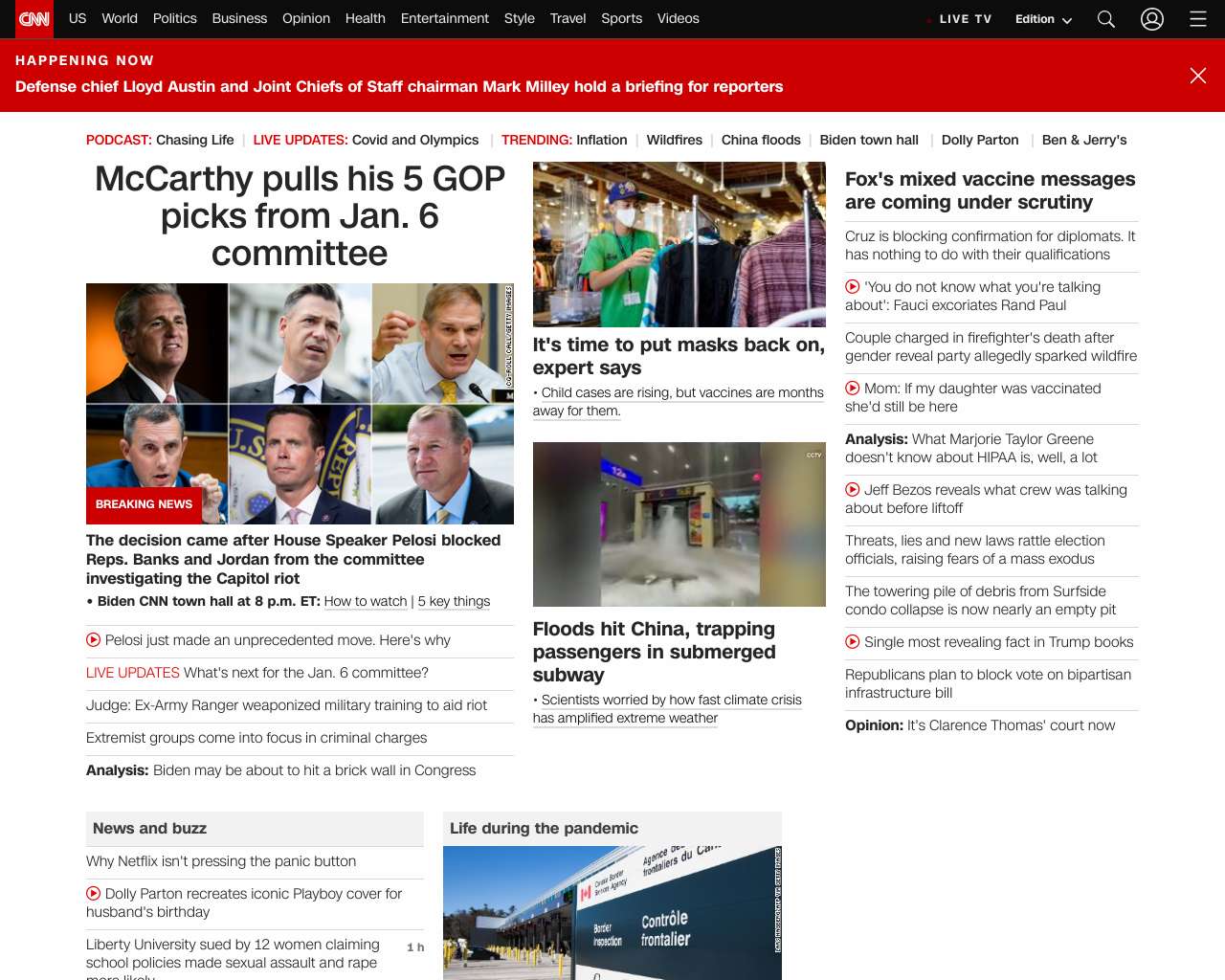Open the US section
The height and width of the screenshot is (980, 1225).
pos(78,18)
